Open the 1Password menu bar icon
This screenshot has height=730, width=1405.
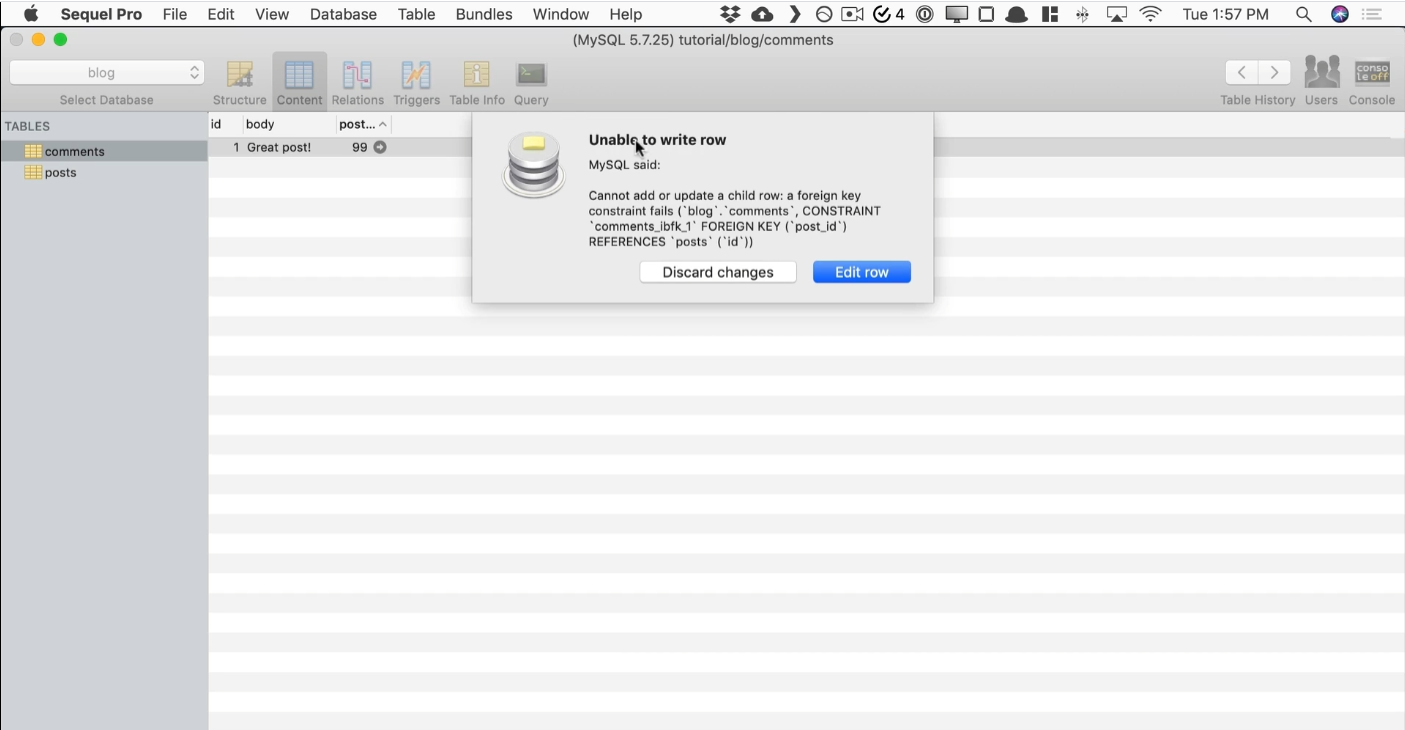pyautogui.click(x=925, y=14)
